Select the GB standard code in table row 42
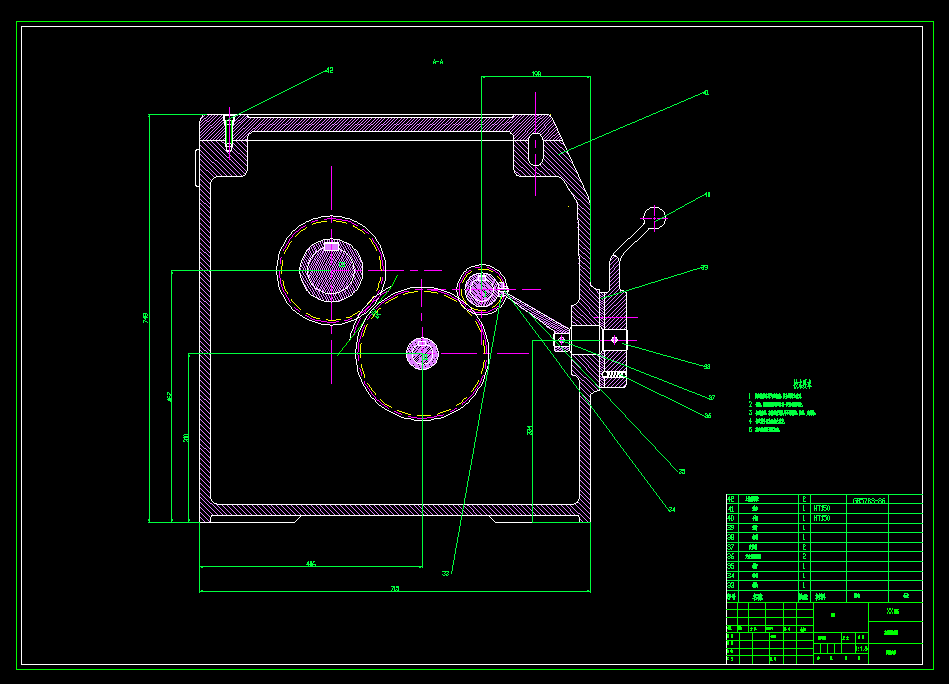The width and height of the screenshot is (949, 684). (x=869, y=501)
